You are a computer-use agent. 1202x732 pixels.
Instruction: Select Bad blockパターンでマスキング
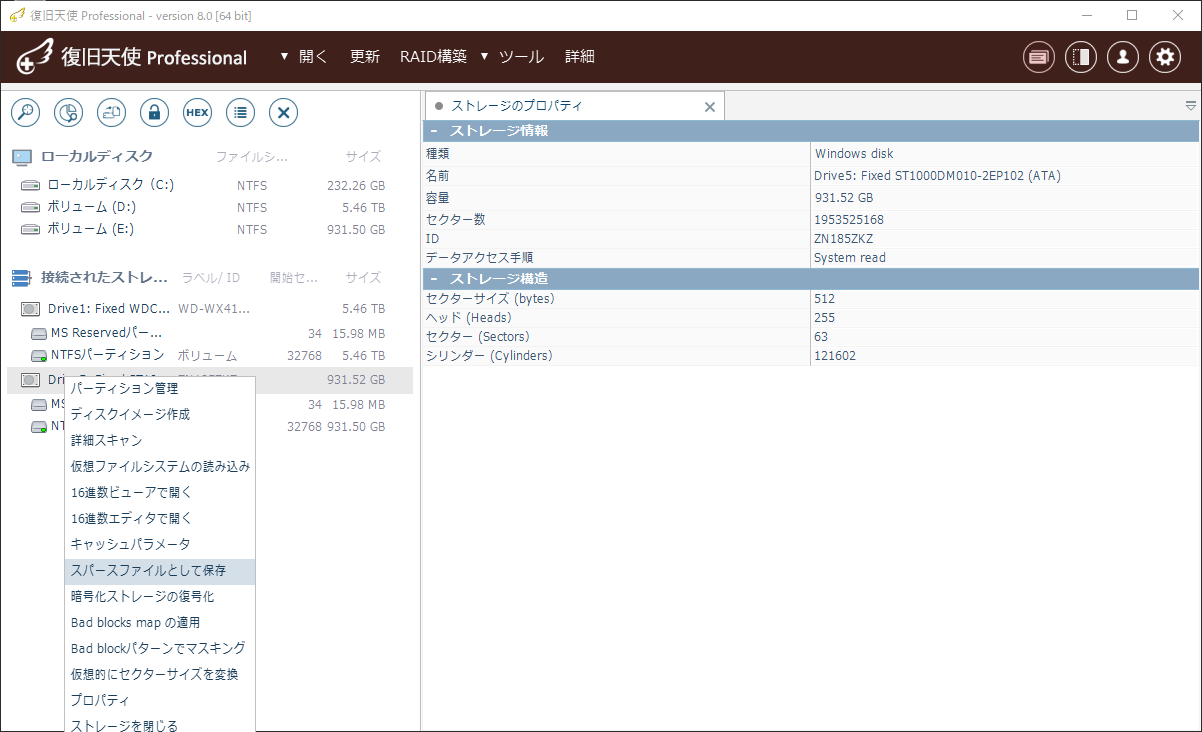tap(160, 648)
